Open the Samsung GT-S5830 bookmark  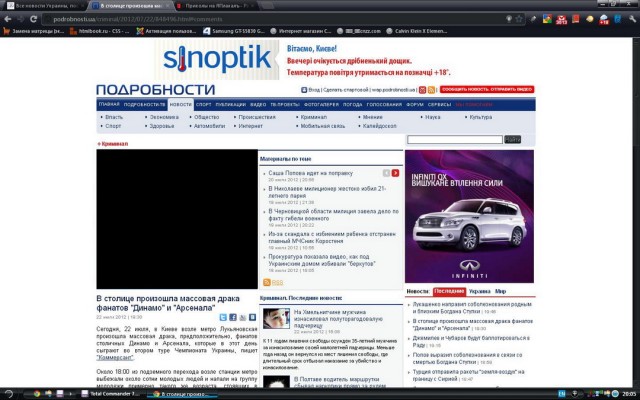(x=234, y=31)
